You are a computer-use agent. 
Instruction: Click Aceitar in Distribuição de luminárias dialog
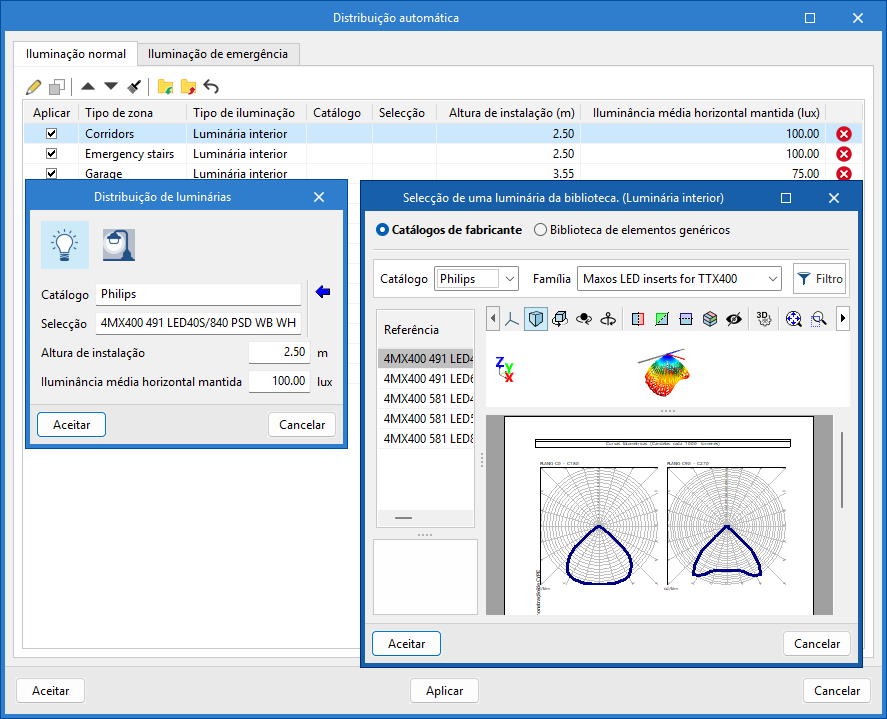pos(71,425)
